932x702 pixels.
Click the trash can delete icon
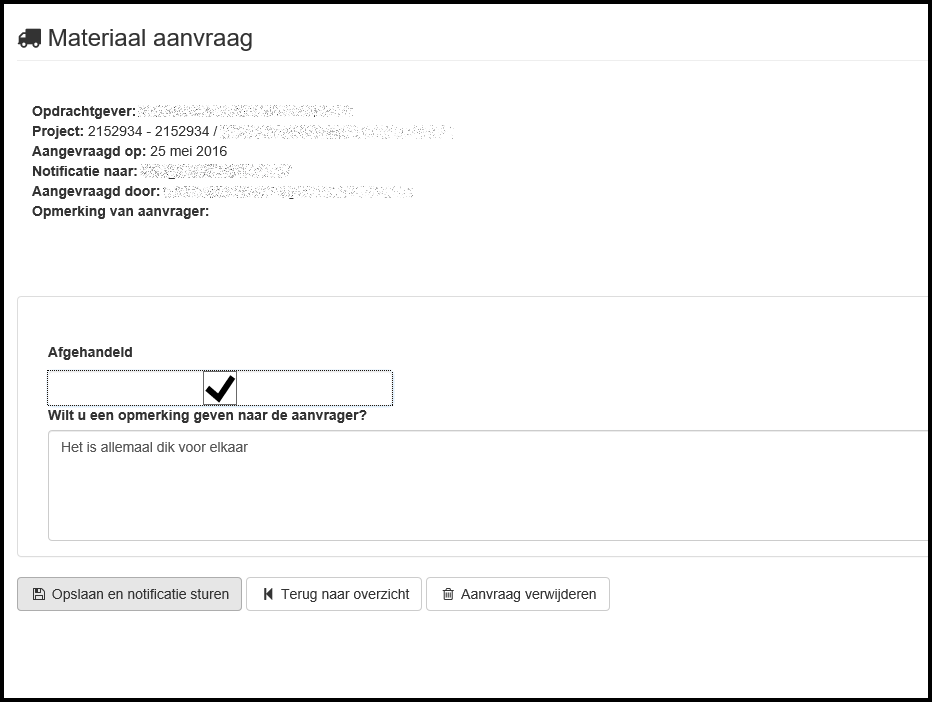448,594
